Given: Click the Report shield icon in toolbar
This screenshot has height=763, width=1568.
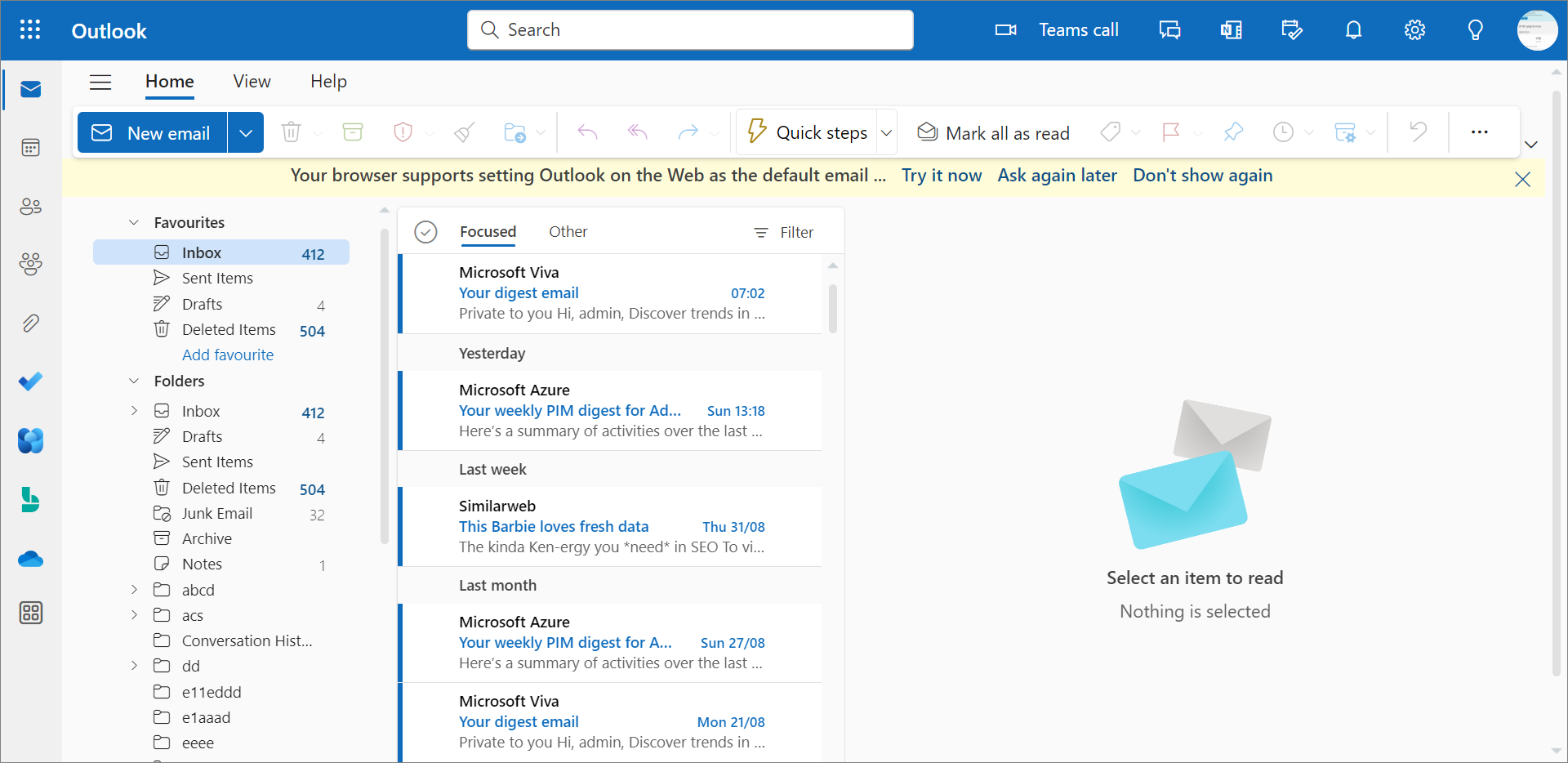Looking at the screenshot, I should coord(403,132).
